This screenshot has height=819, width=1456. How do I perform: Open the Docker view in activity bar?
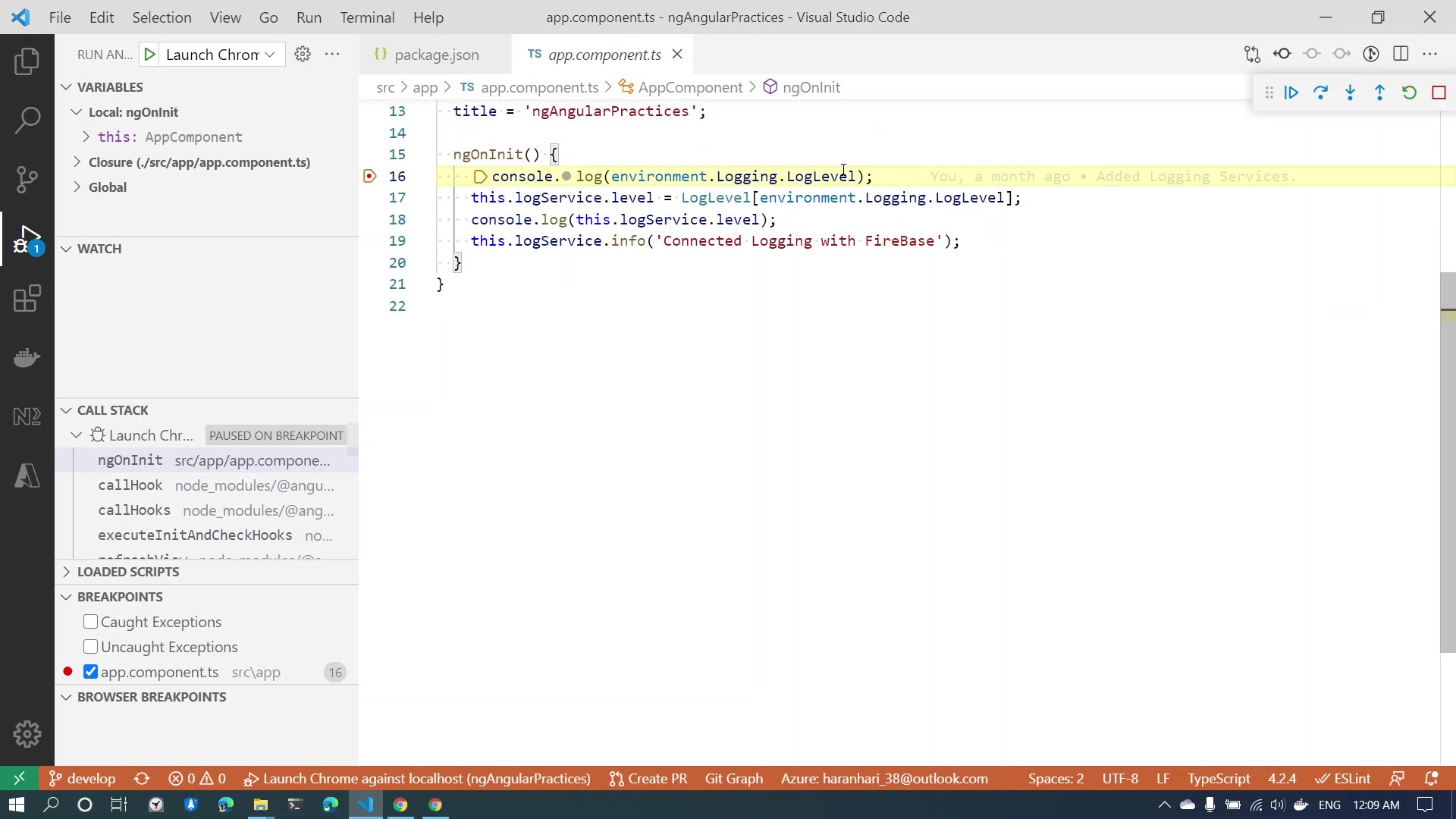pos(27,357)
